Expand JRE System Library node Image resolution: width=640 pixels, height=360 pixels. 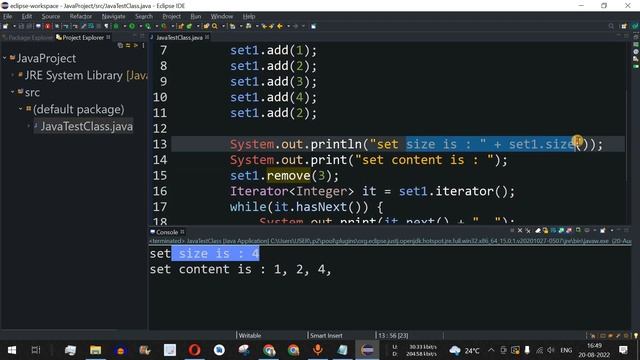(x=13, y=75)
